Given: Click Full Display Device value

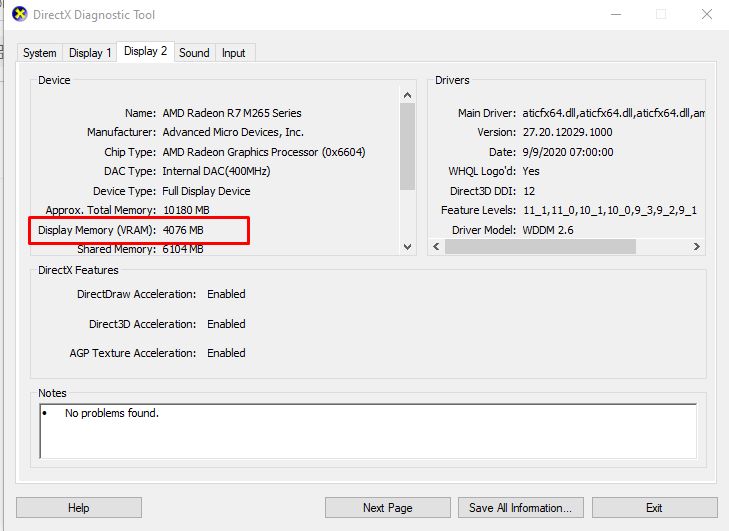Looking at the screenshot, I should coord(206,191).
